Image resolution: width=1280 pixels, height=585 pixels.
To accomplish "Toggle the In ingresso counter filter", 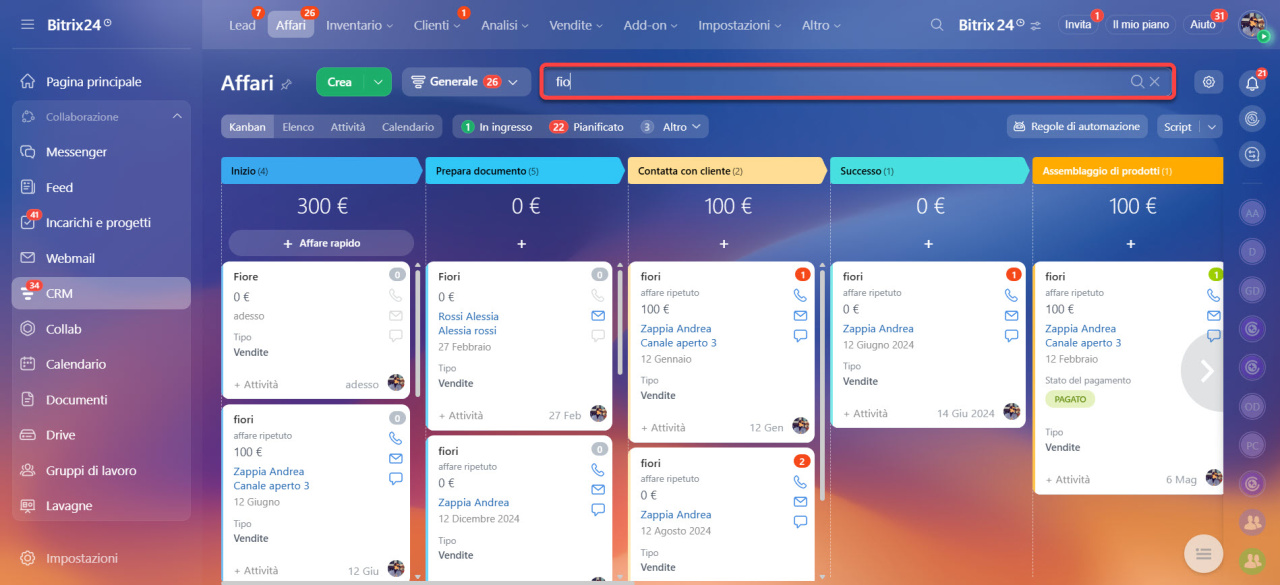I will coord(497,127).
